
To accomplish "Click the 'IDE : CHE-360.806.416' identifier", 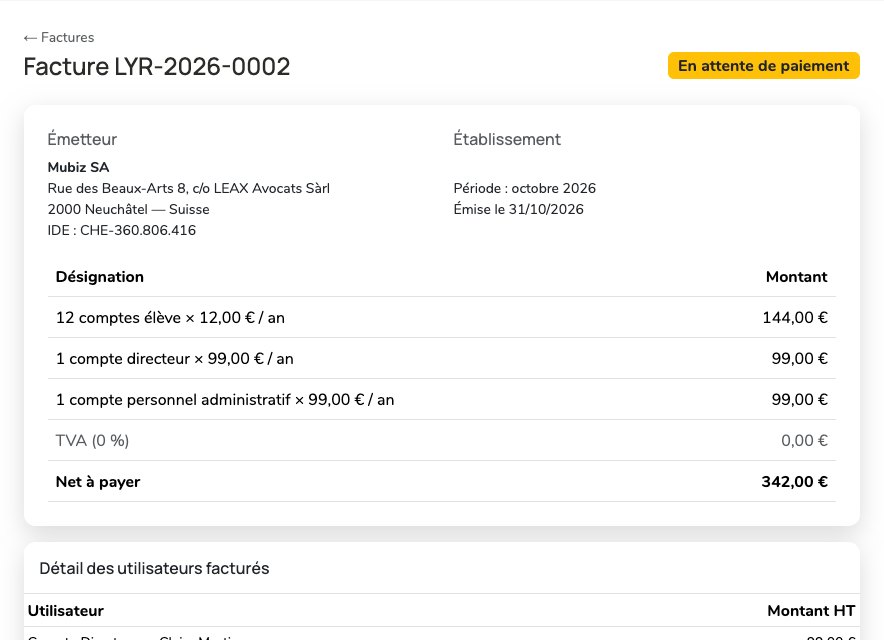I will point(122,230).
